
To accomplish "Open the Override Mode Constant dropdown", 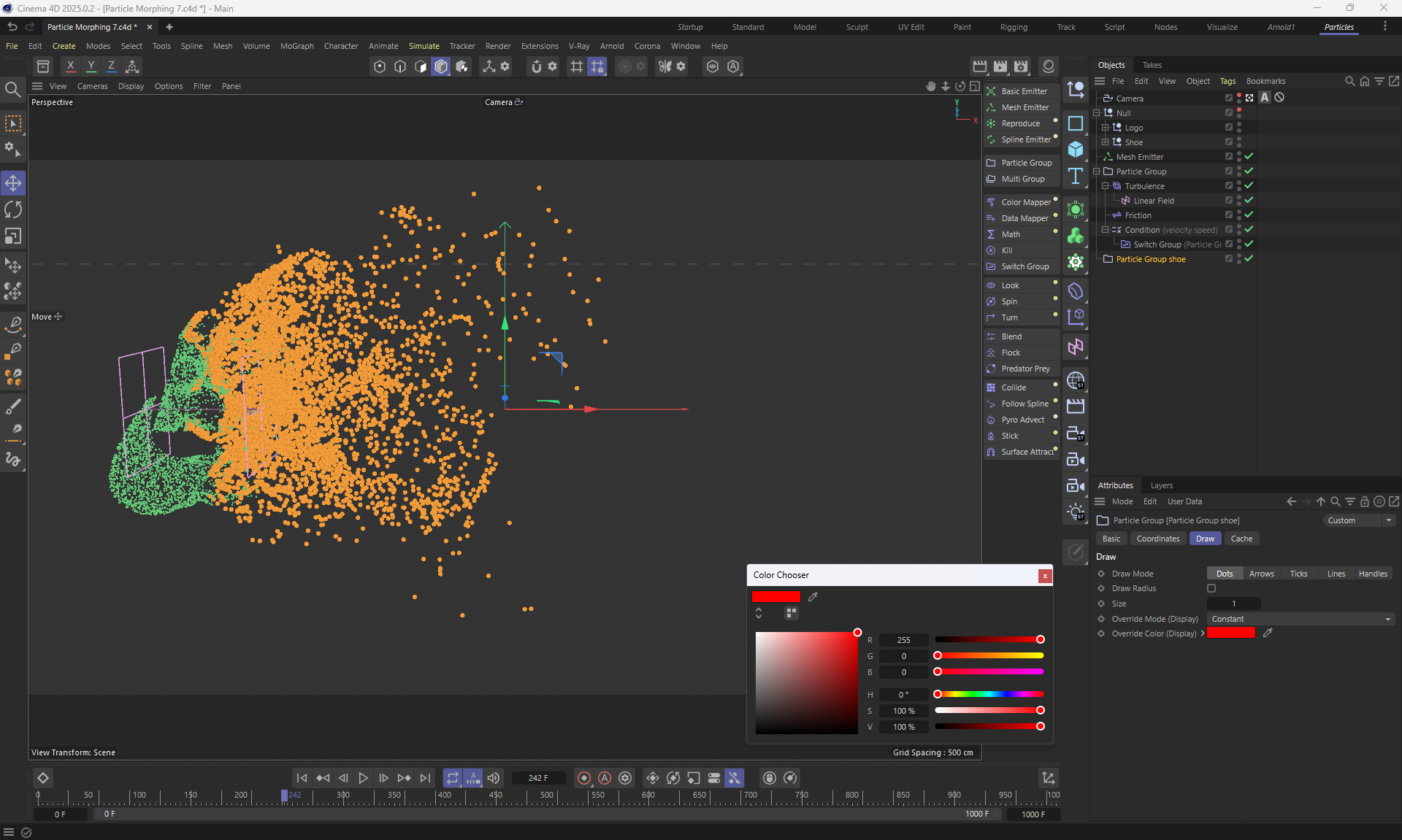I will pos(1301,619).
